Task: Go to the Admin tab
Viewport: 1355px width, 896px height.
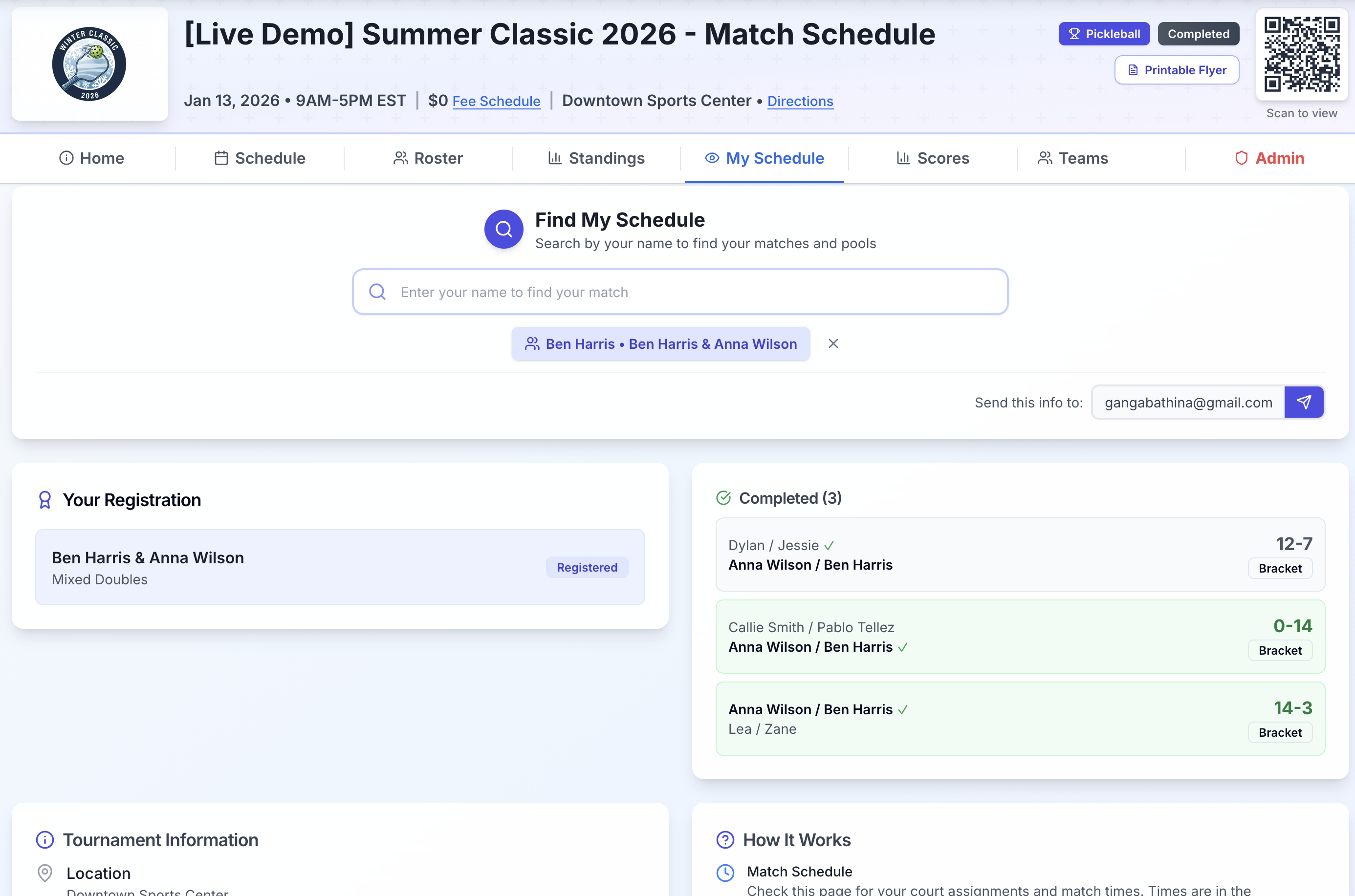Action: point(1269,158)
